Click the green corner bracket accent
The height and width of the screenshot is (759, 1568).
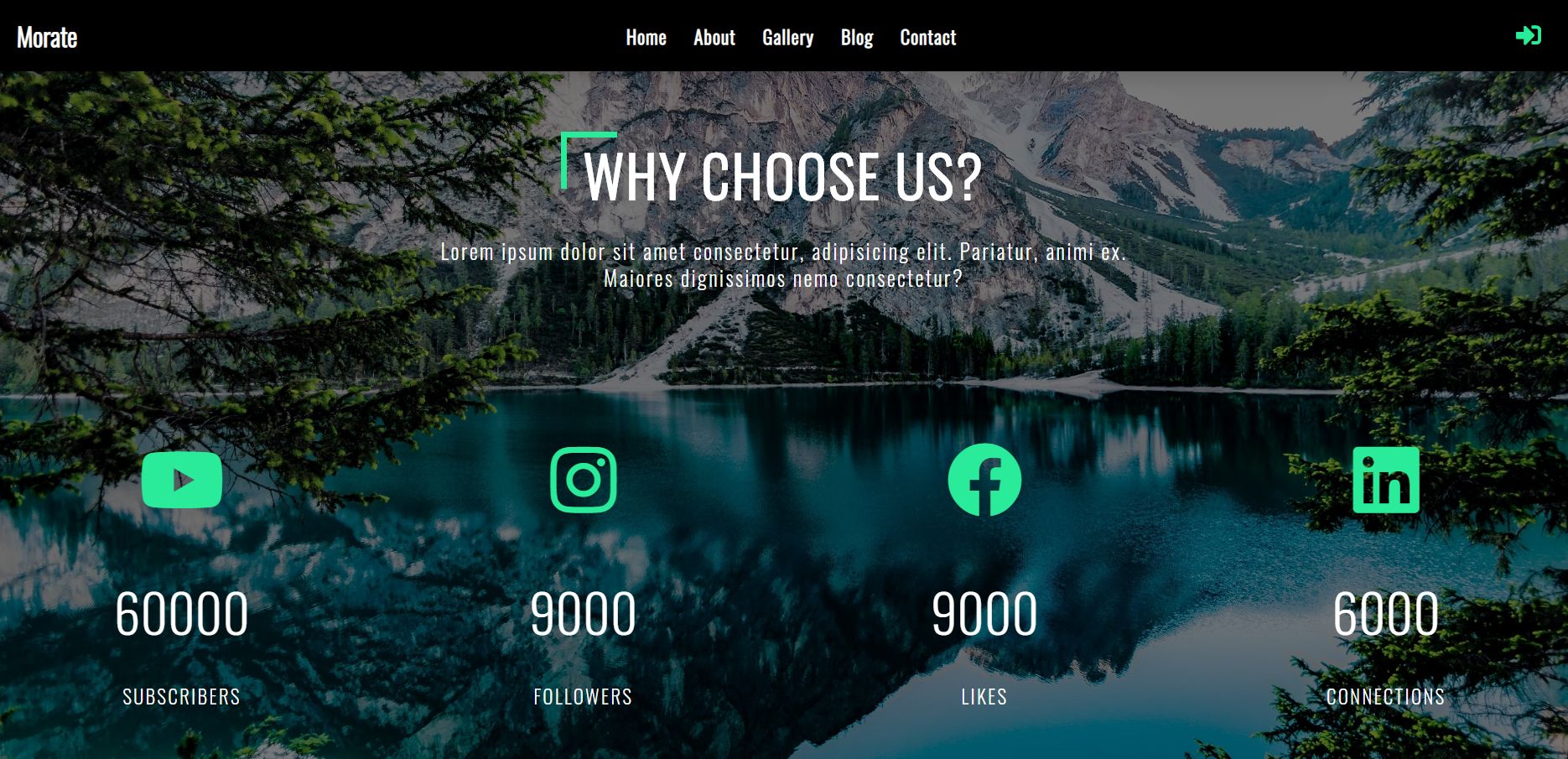click(x=589, y=160)
